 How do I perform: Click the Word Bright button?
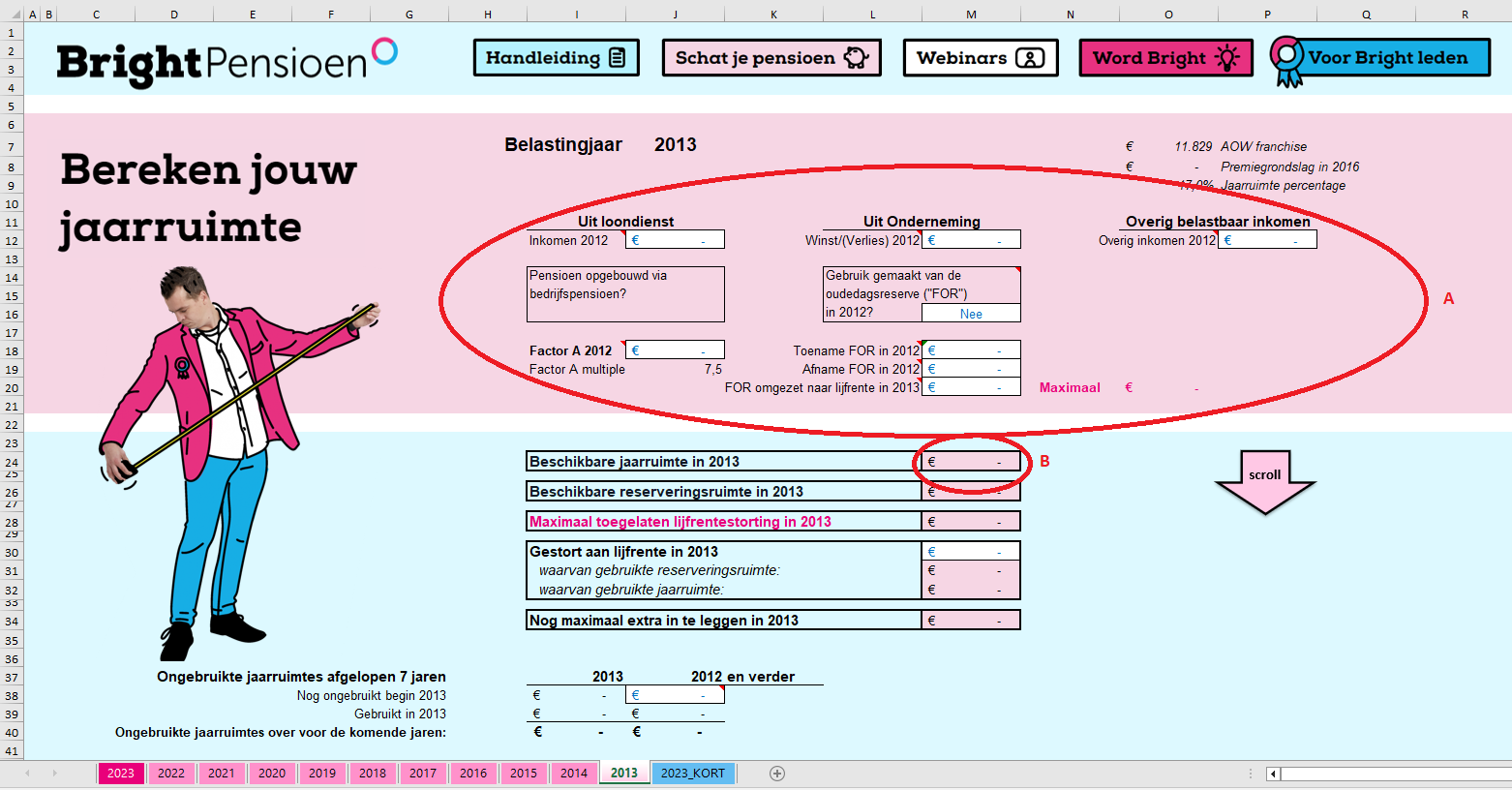pyautogui.click(x=1165, y=58)
